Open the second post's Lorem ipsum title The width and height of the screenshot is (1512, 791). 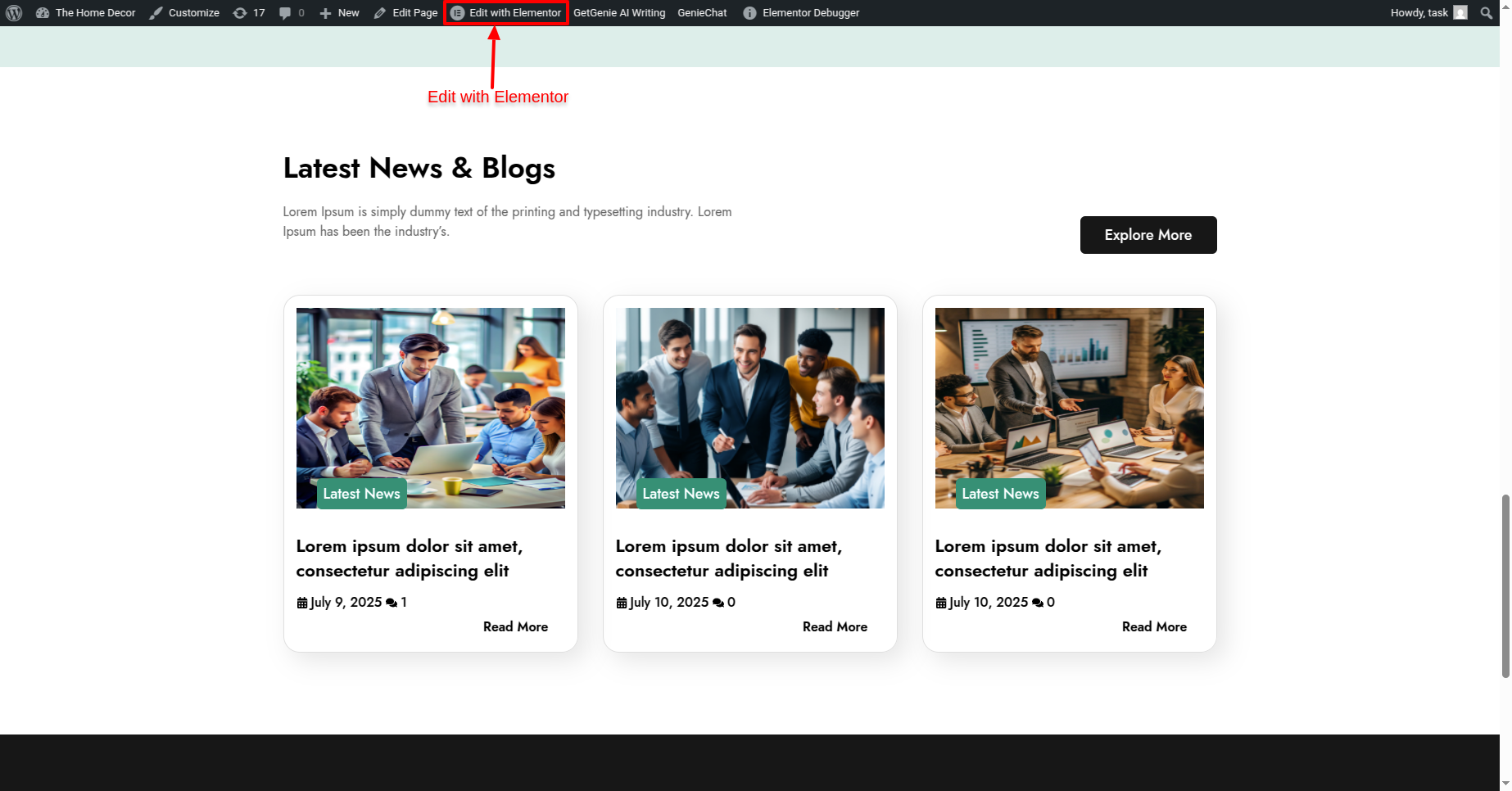point(729,558)
